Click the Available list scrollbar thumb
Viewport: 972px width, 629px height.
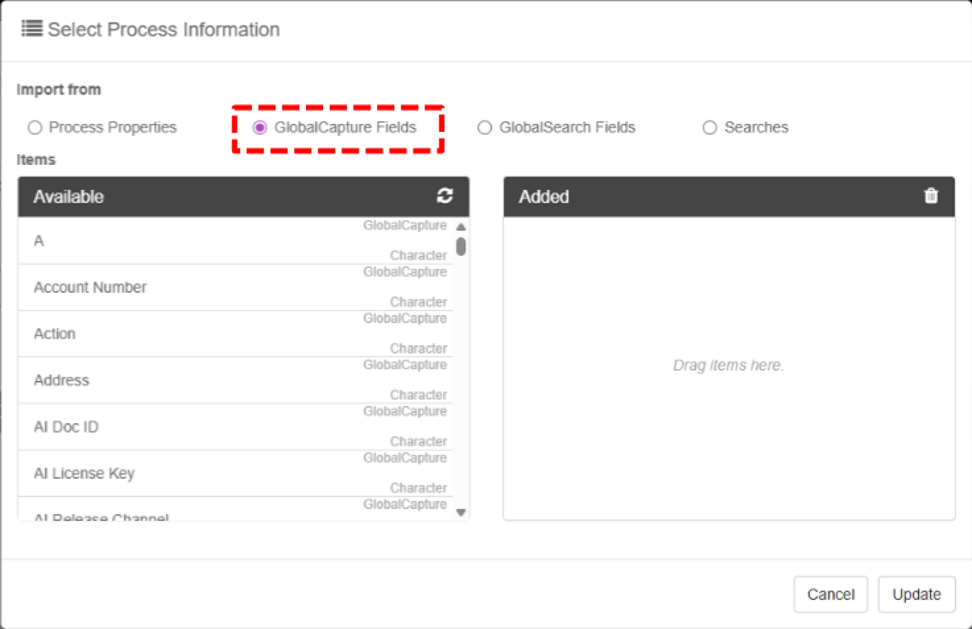coord(461,246)
